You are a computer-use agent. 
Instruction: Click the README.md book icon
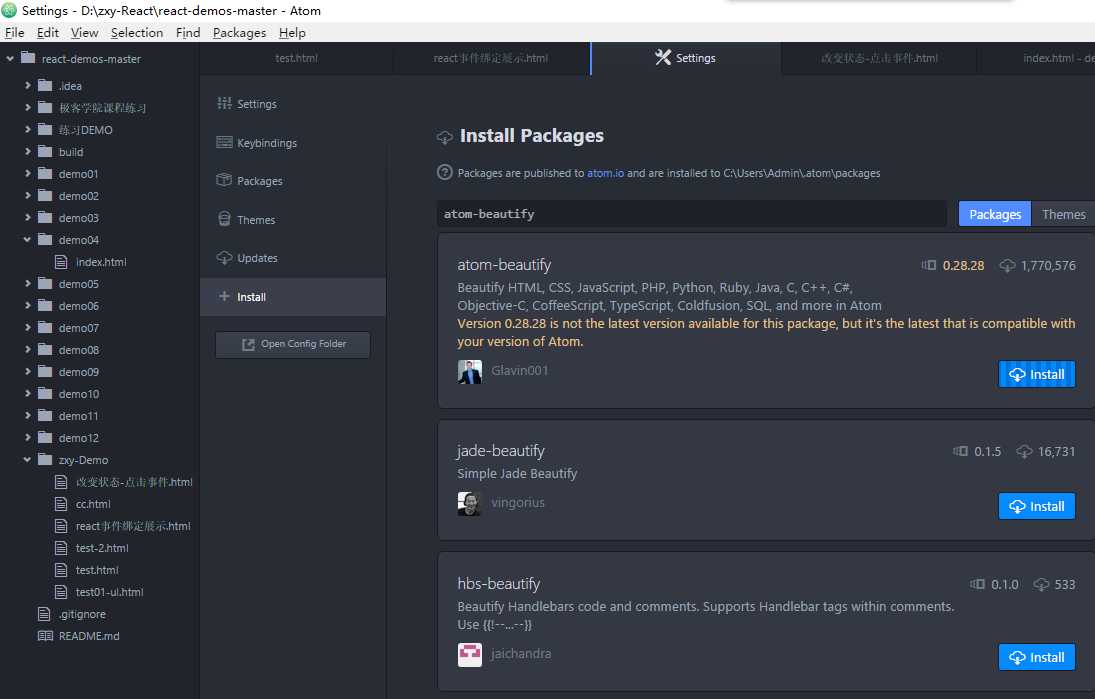tap(45, 636)
